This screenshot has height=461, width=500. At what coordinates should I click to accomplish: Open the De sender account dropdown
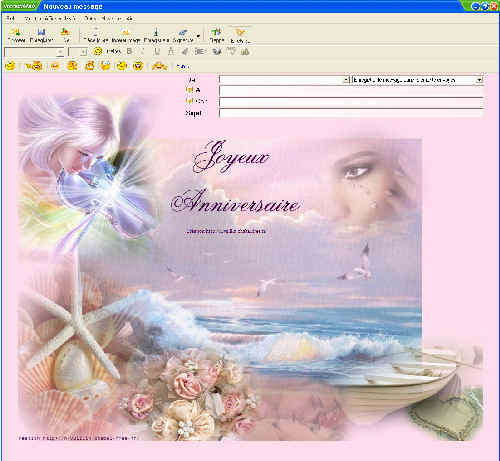tap(346, 80)
